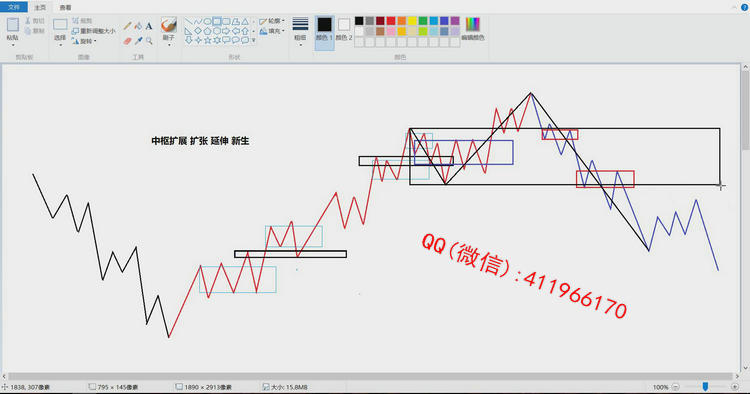Select the Color picker eyedropper tool
This screenshot has width=750, height=394.
click(x=138, y=41)
